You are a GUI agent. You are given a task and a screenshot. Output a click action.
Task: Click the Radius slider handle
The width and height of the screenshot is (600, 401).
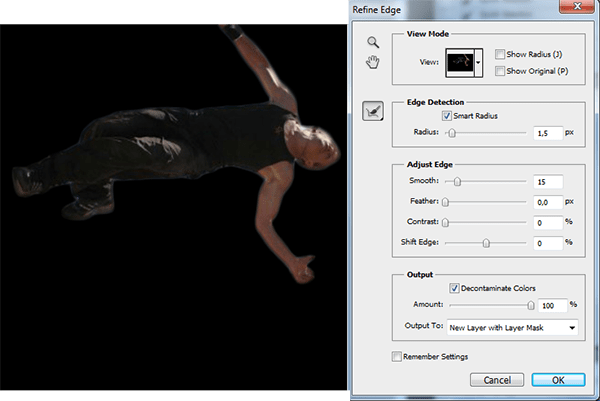[x=452, y=133]
